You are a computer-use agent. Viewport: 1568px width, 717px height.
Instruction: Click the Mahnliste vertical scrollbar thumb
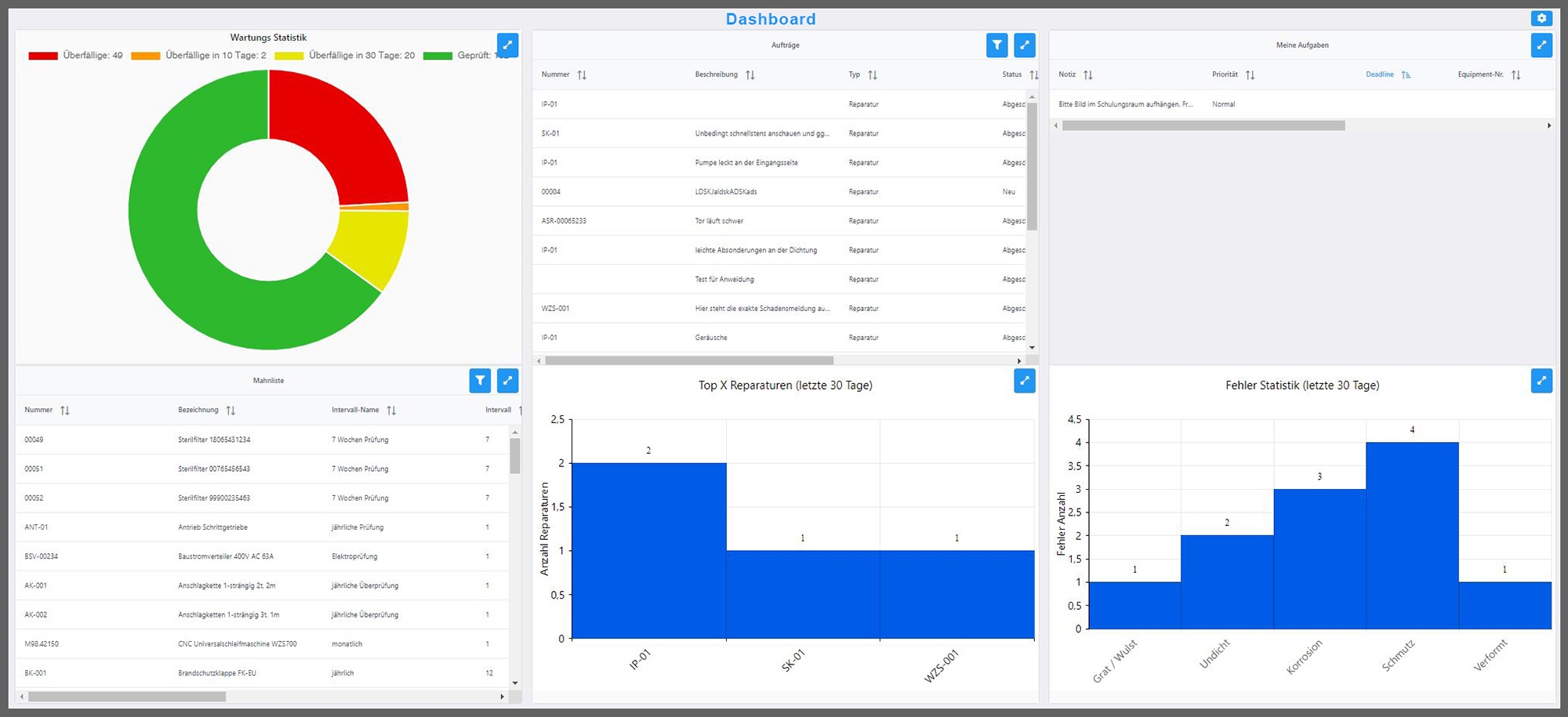(515, 456)
